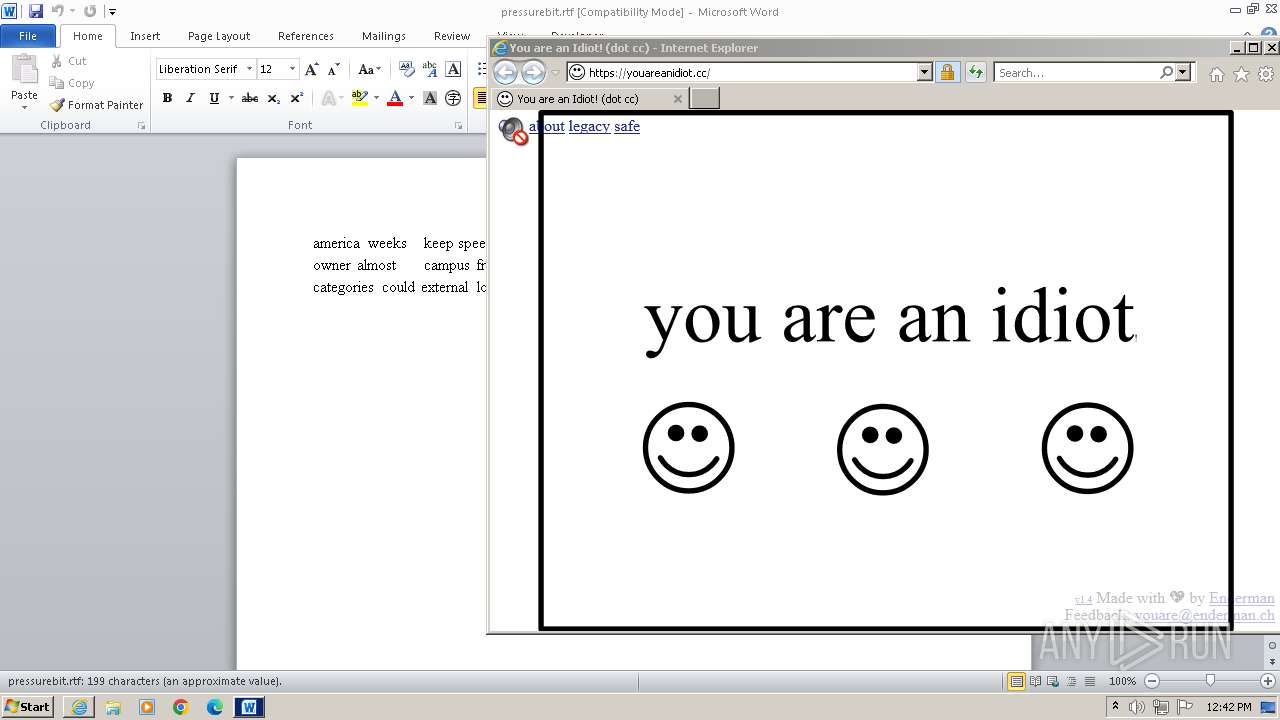Click the Zoom In plus button
The width and height of the screenshot is (1280, 720).
pyautogui.click(x=1268, y=681)
